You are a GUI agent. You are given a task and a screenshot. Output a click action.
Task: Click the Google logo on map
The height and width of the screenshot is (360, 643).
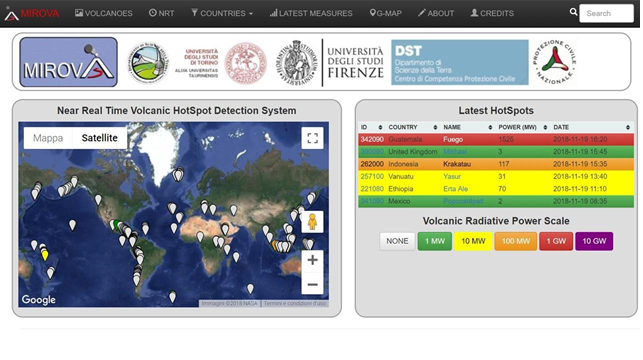39,300
